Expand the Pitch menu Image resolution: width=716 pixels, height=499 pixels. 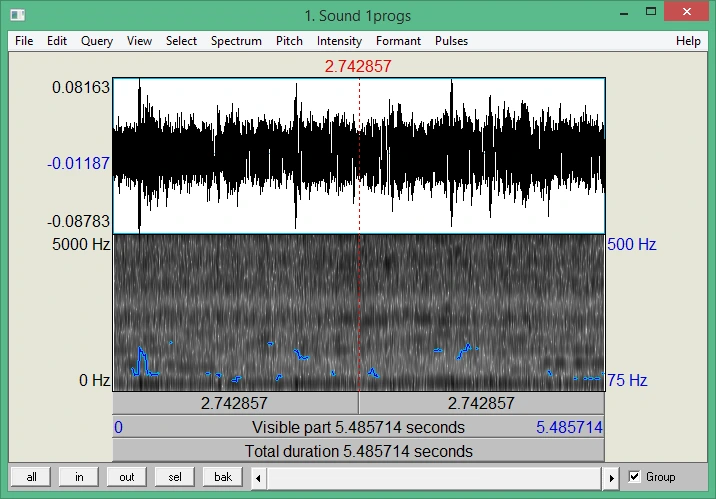[289, 41]
